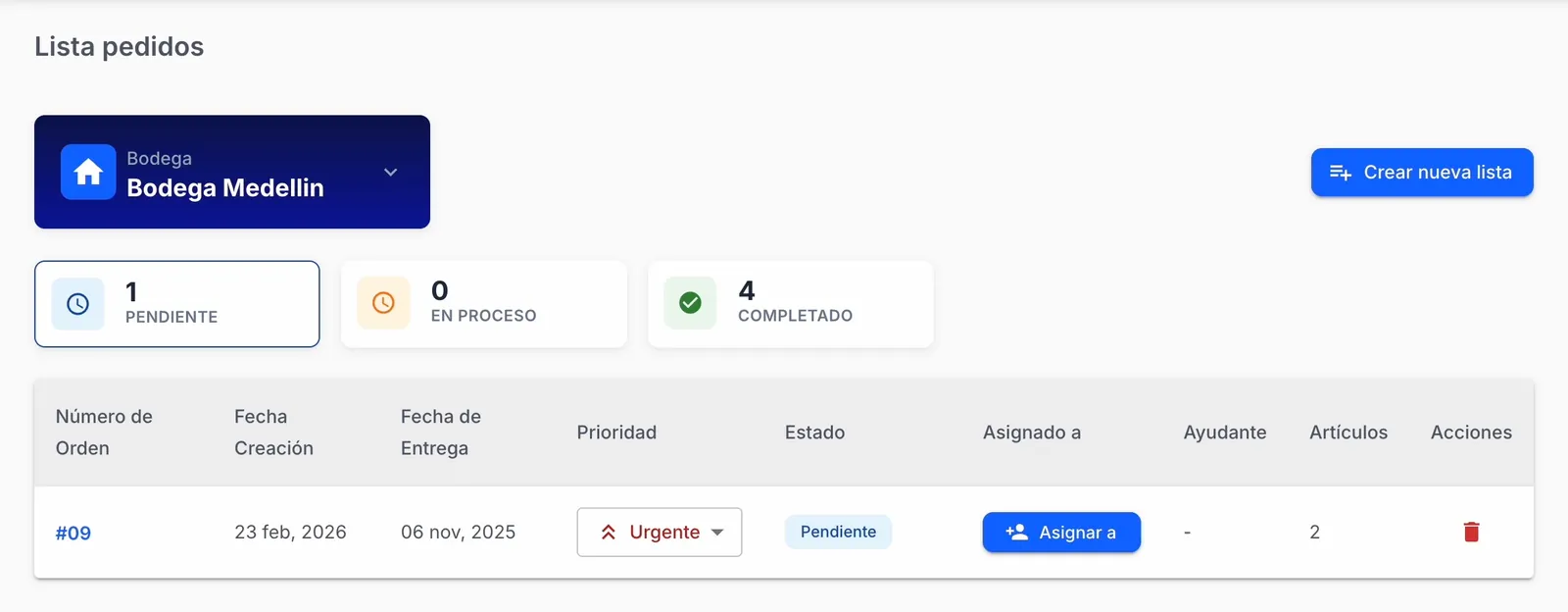
Task: Click the Fecha de Entrega column header
Action: [441, 433]
